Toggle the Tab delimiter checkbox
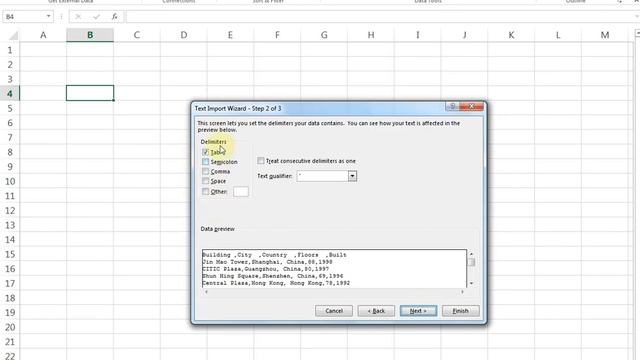 click(x=205, y=152)
